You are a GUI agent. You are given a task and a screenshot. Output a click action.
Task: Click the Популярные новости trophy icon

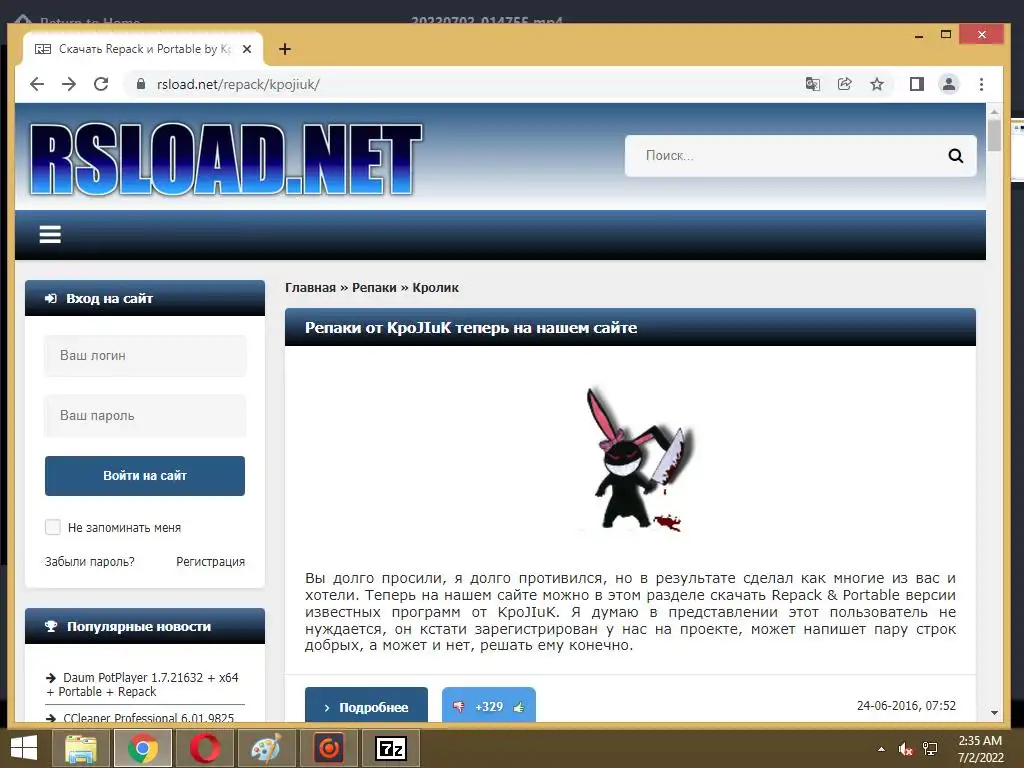coord(51,626)
